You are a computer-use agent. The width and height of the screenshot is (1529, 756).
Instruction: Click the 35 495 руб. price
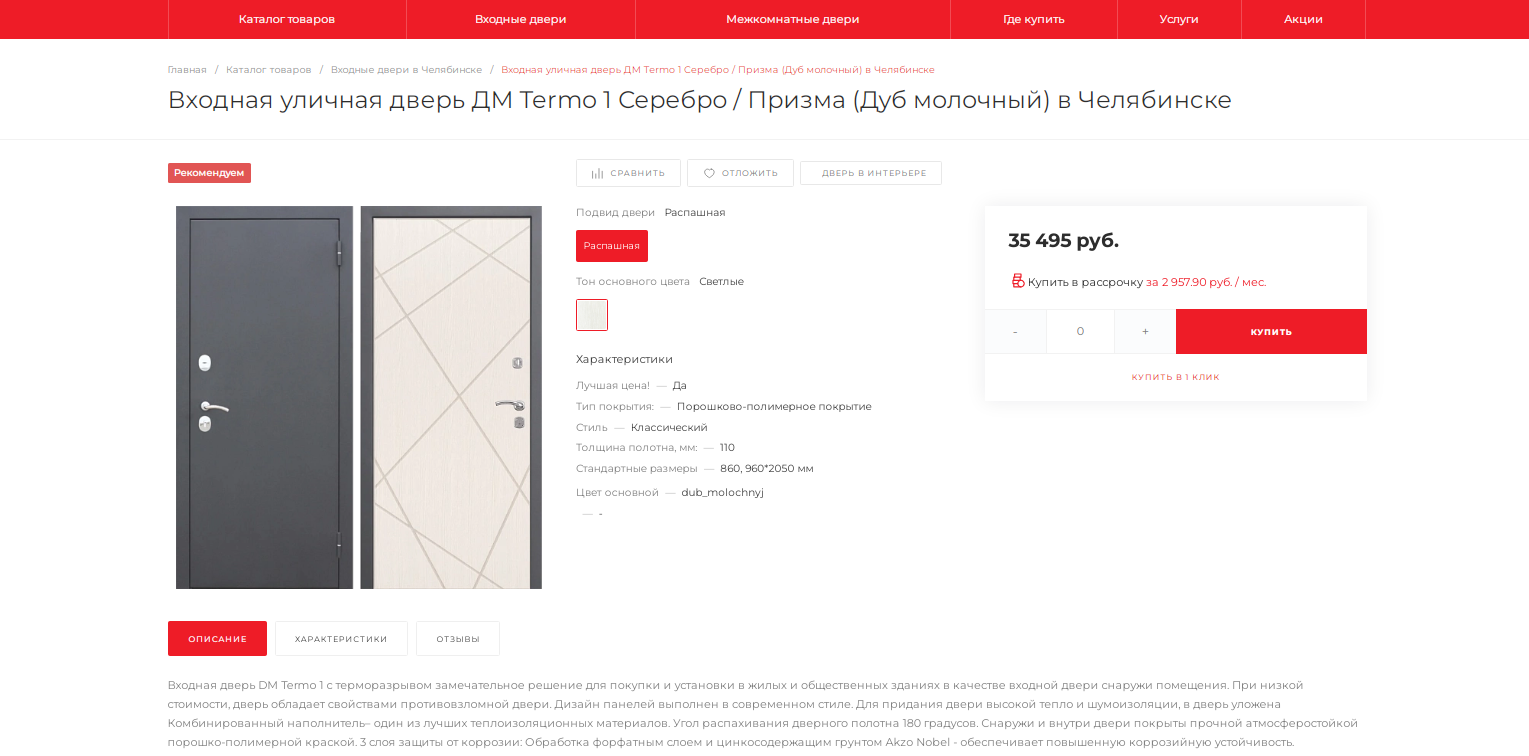point(1063,241)
